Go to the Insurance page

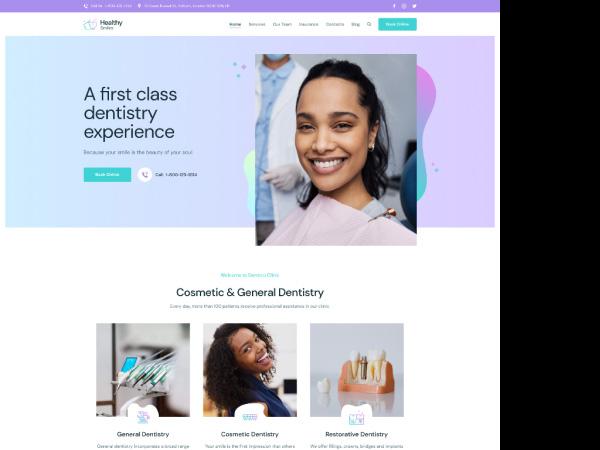coord(308,24)
